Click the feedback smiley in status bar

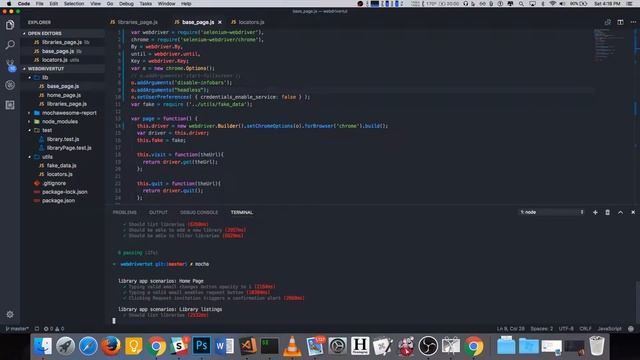[x=631, y=329]
